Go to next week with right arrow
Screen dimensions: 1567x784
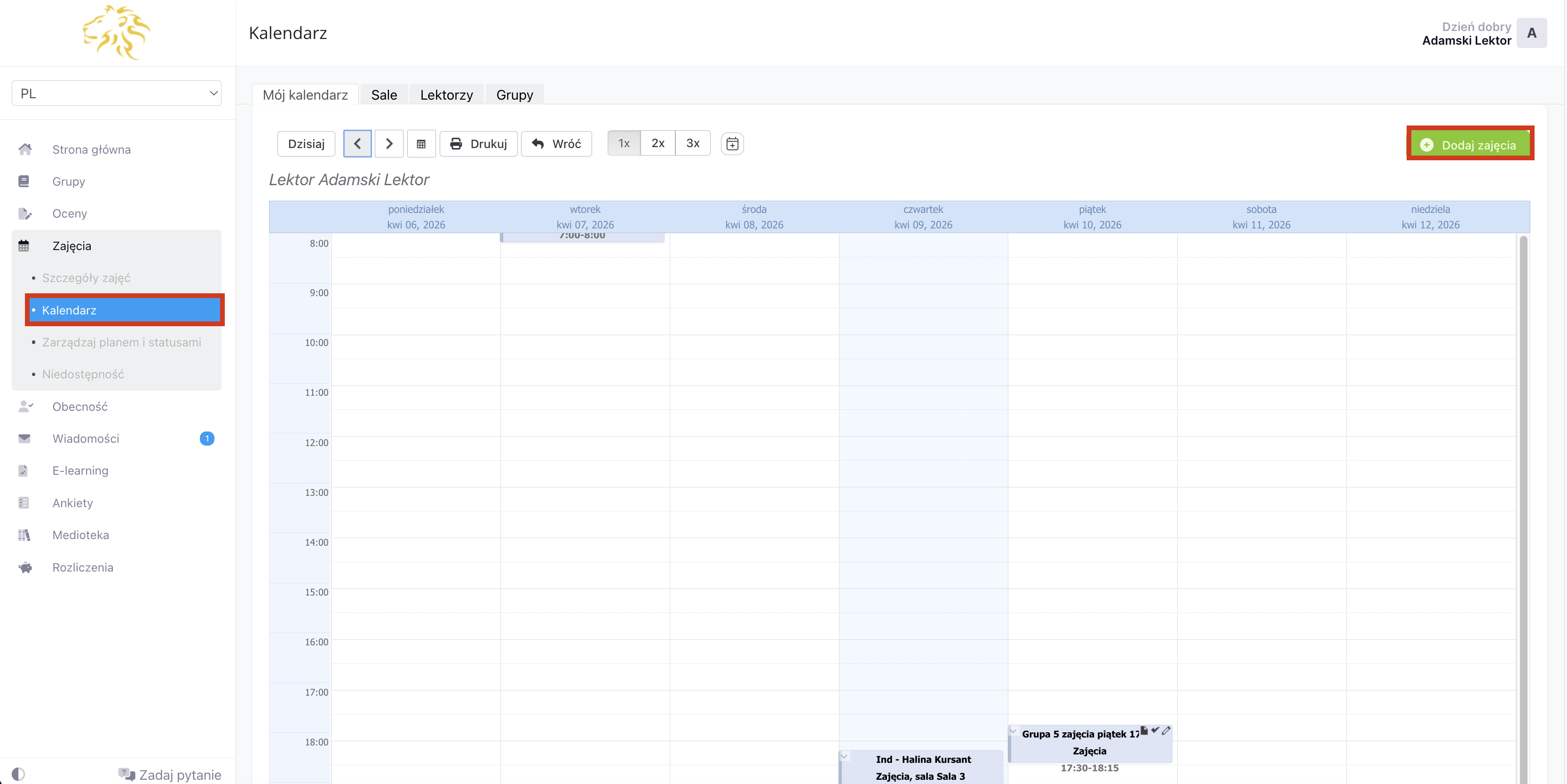point(389,144)
